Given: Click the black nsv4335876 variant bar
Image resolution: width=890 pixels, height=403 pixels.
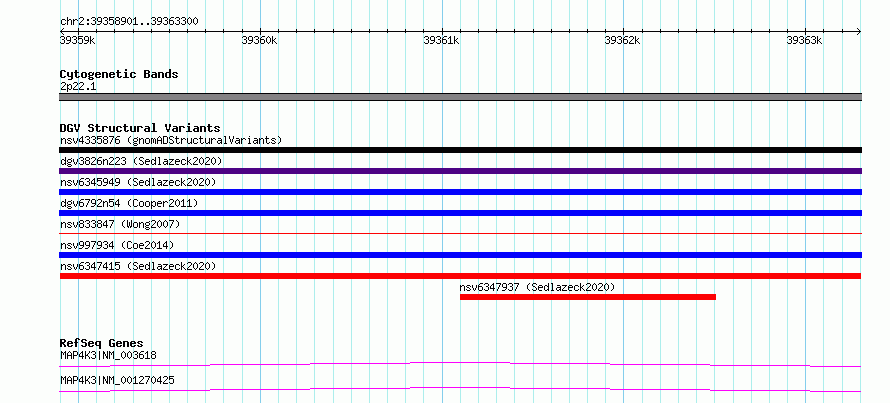Looking at the screenshot, I should coord(460,150).
